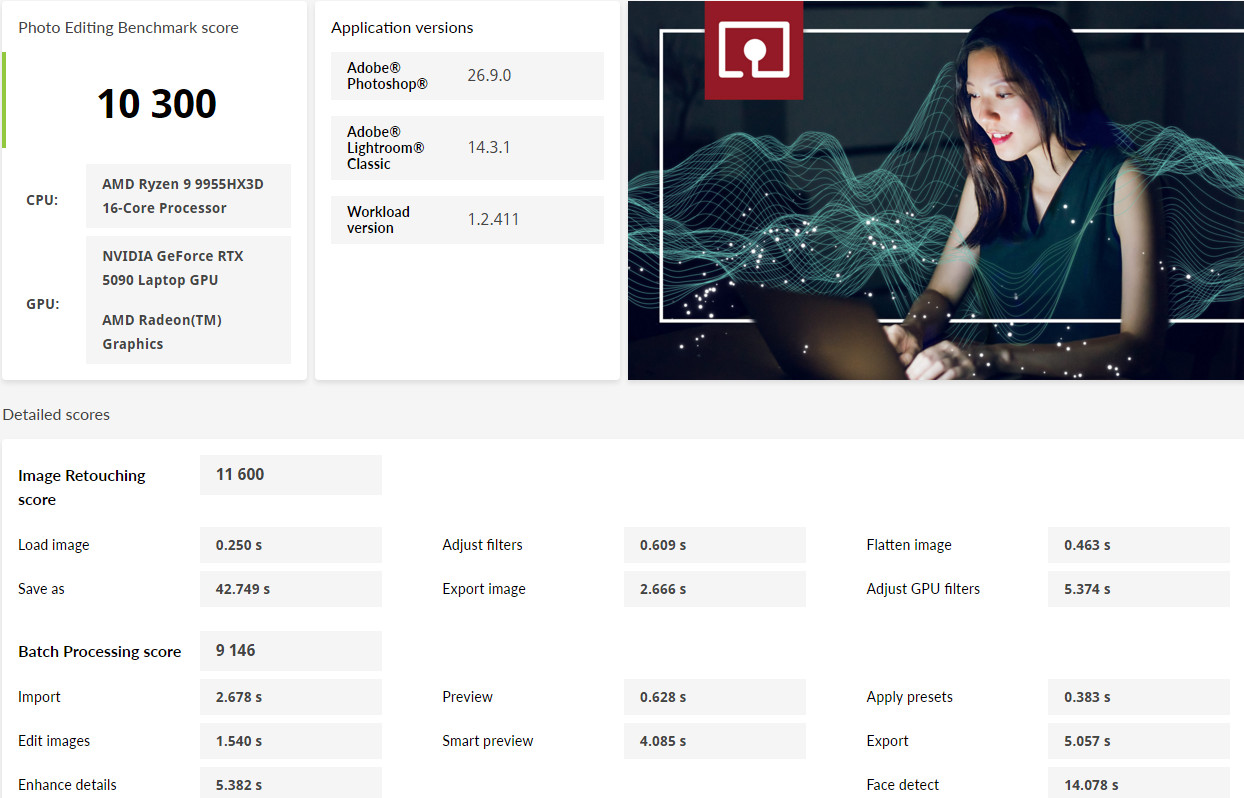This screenshot has height=798, width=1244.
Task: Select the Export time 5.057 s
Action: point(1087,741)
